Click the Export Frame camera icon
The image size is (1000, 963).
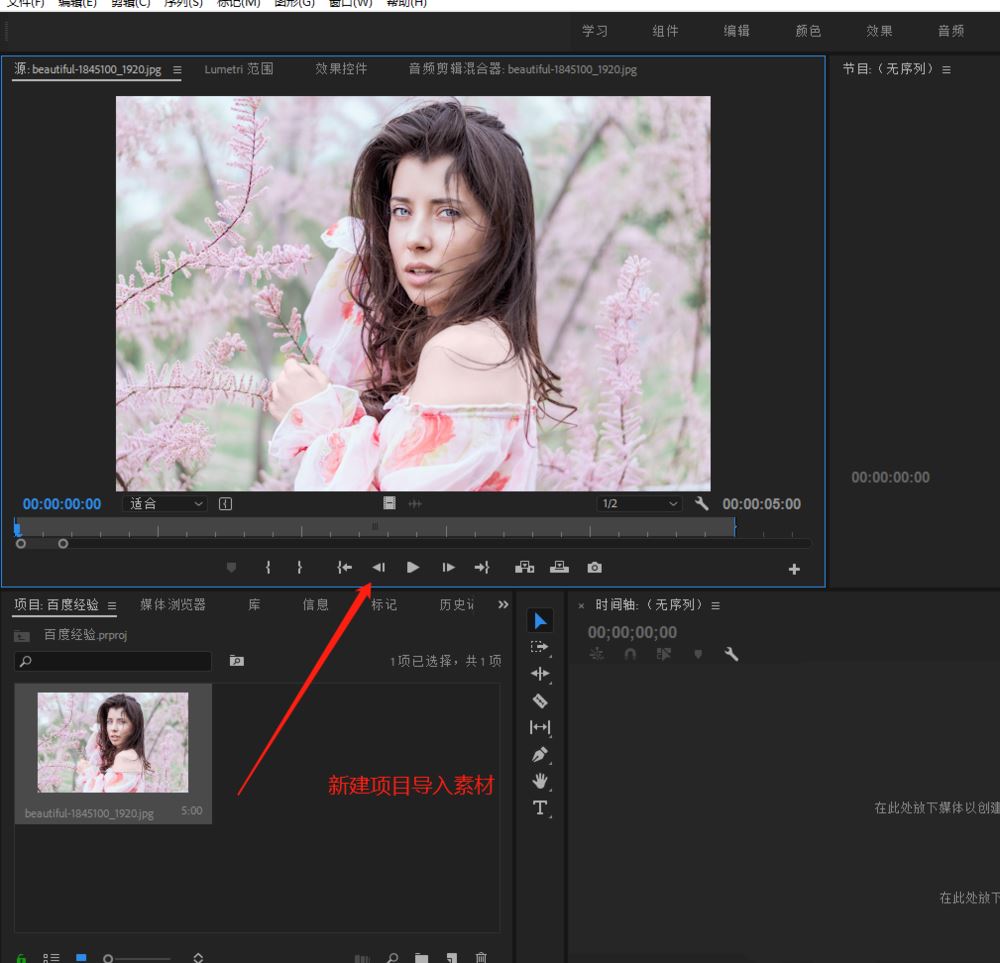point(595,567)
